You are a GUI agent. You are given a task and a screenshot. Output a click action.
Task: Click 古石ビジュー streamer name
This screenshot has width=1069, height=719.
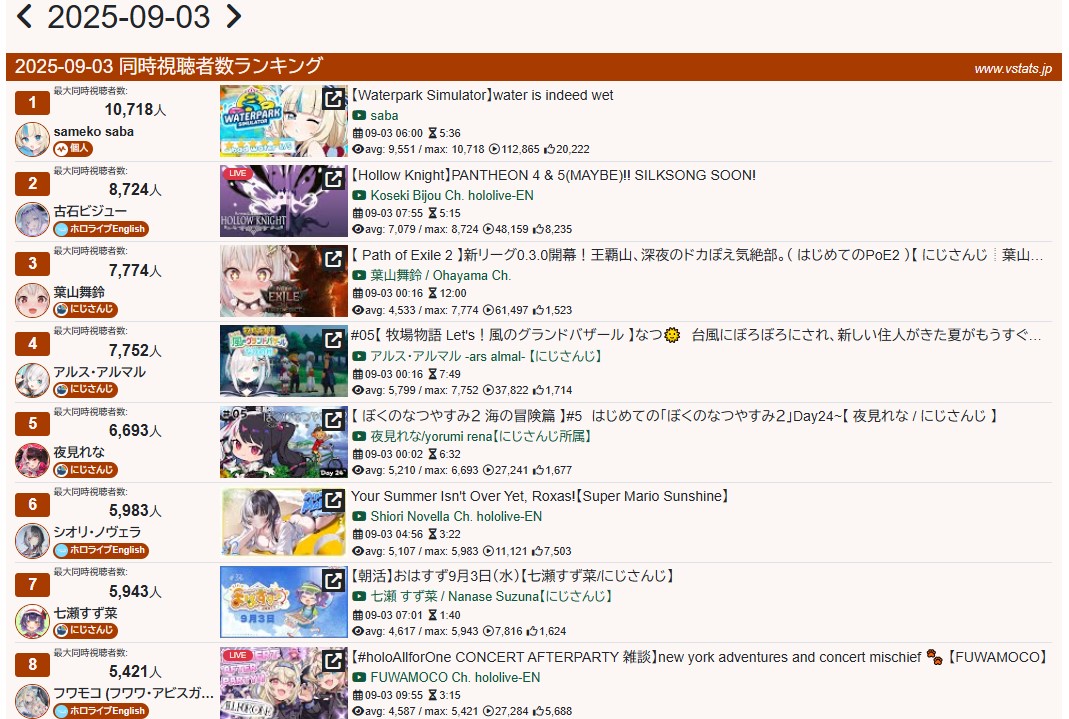91,211
